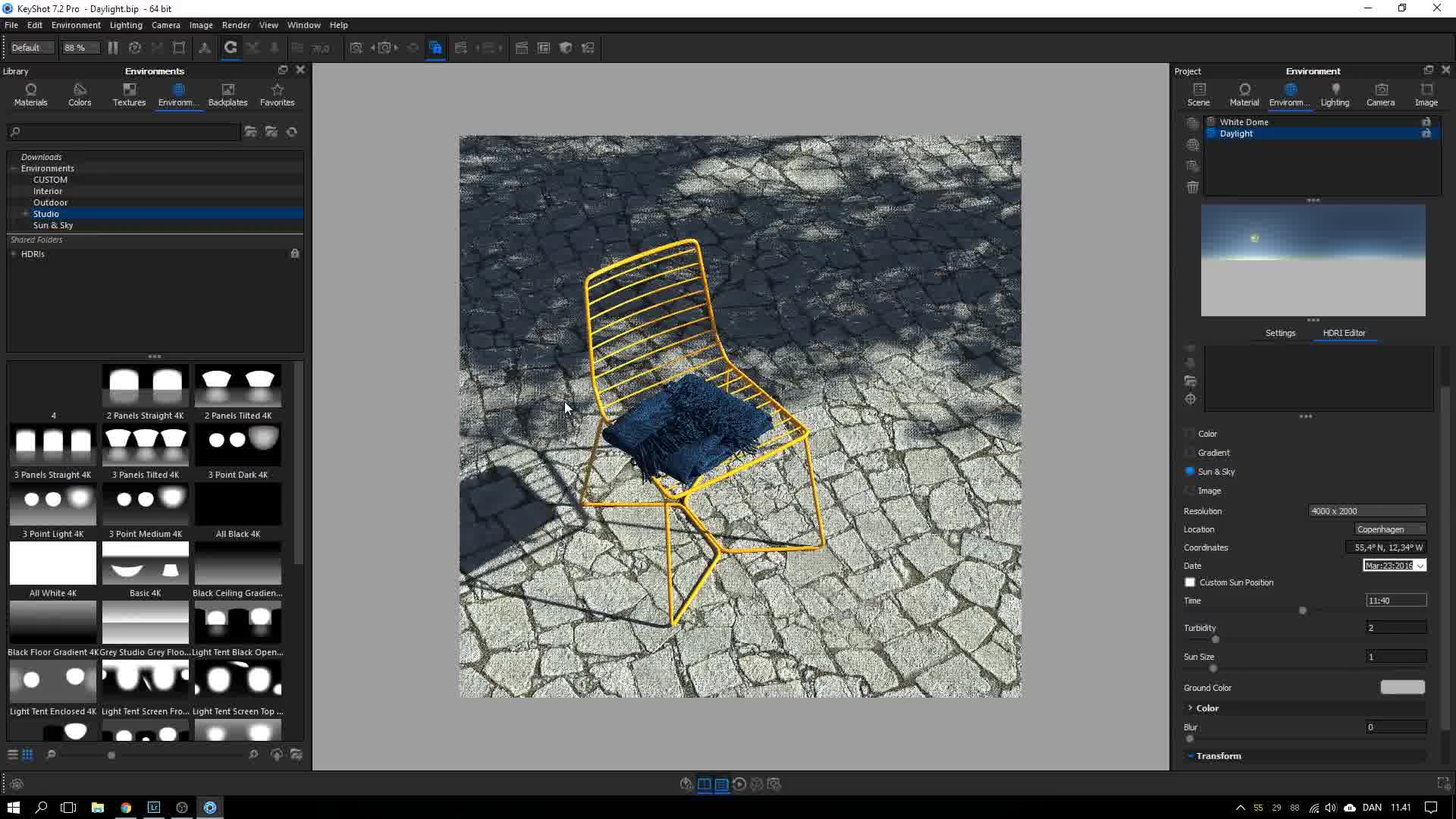Open the Resolution dropdown 4000 x 2000
The width and height of the screenshot is (1456, 819).
coord(1367,511)
